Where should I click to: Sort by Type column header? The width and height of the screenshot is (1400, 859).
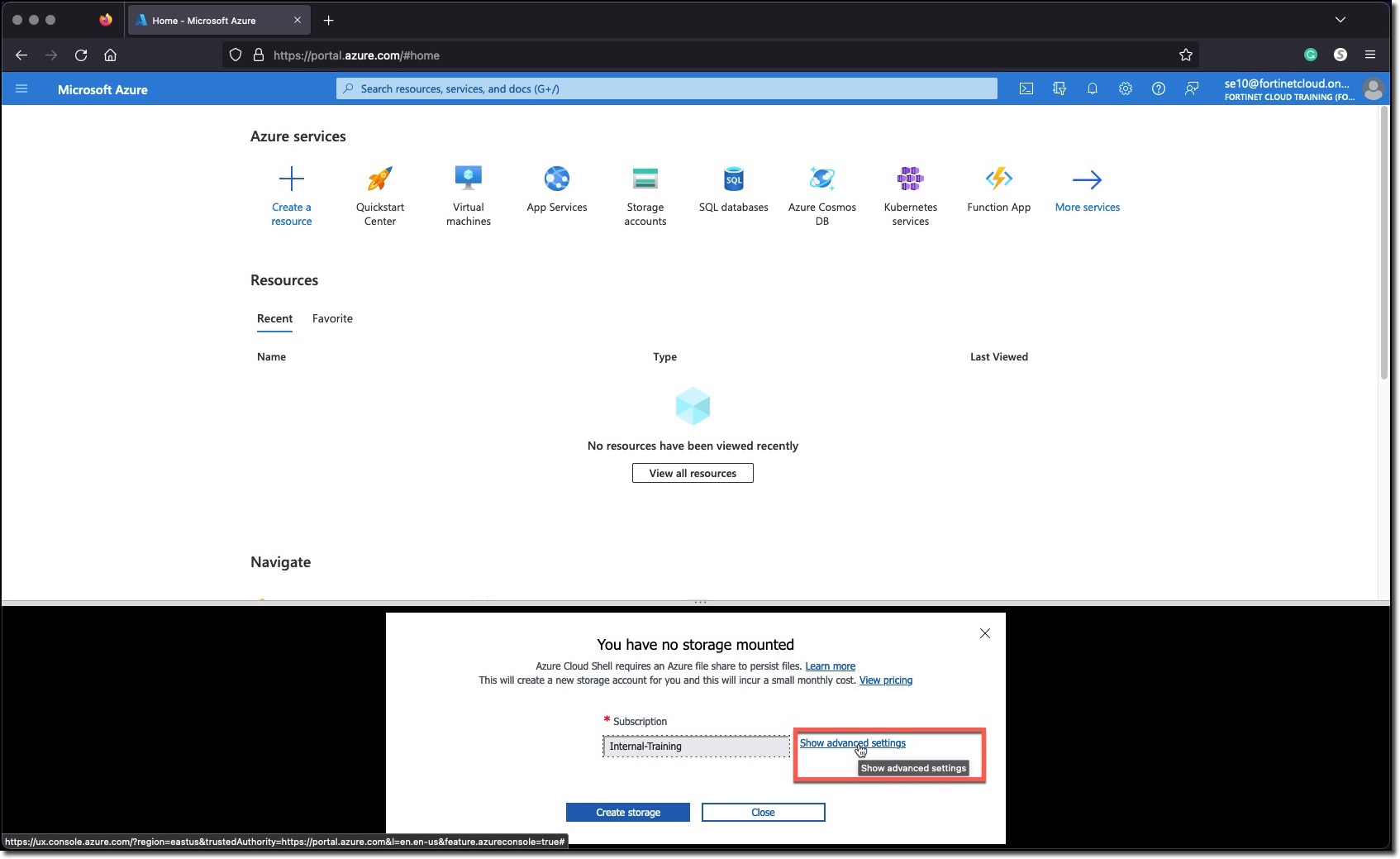(664, 357)
